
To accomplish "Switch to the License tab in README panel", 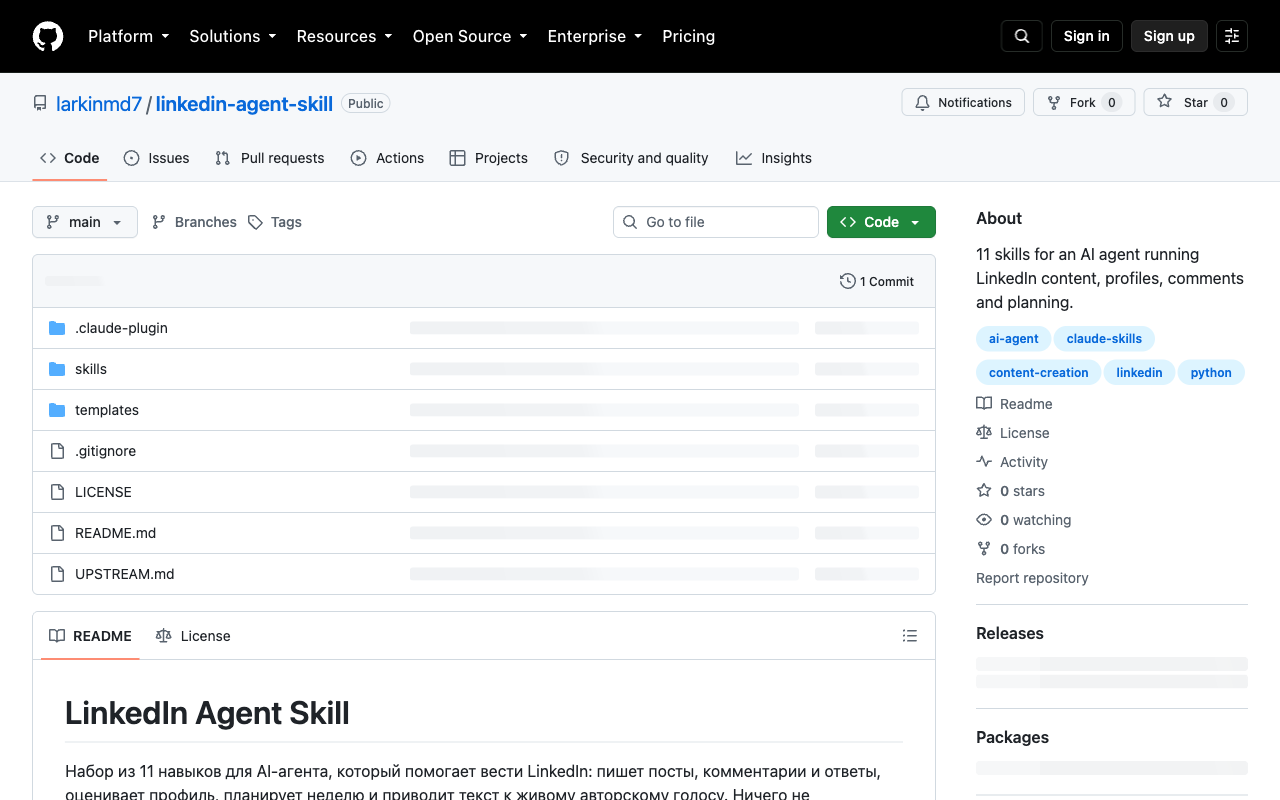I will (x=193, y=636).
